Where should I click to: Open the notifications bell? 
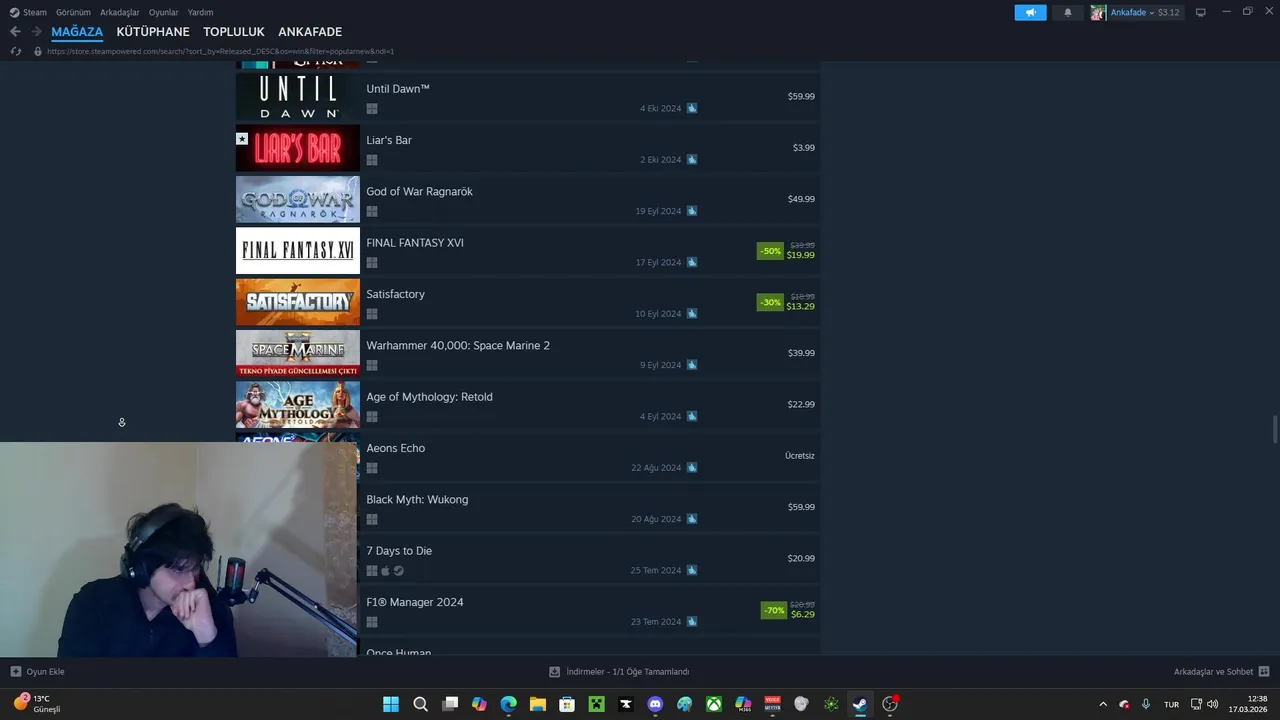[1067, 12]
